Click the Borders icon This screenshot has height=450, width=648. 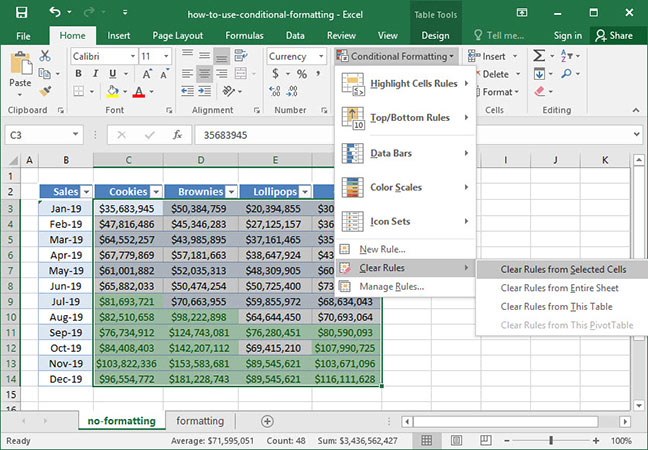(x=79, y=91)
